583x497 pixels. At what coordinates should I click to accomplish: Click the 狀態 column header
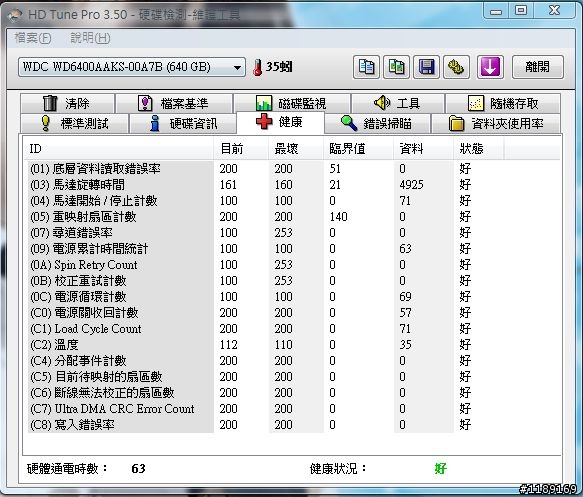tap(479, 149)
